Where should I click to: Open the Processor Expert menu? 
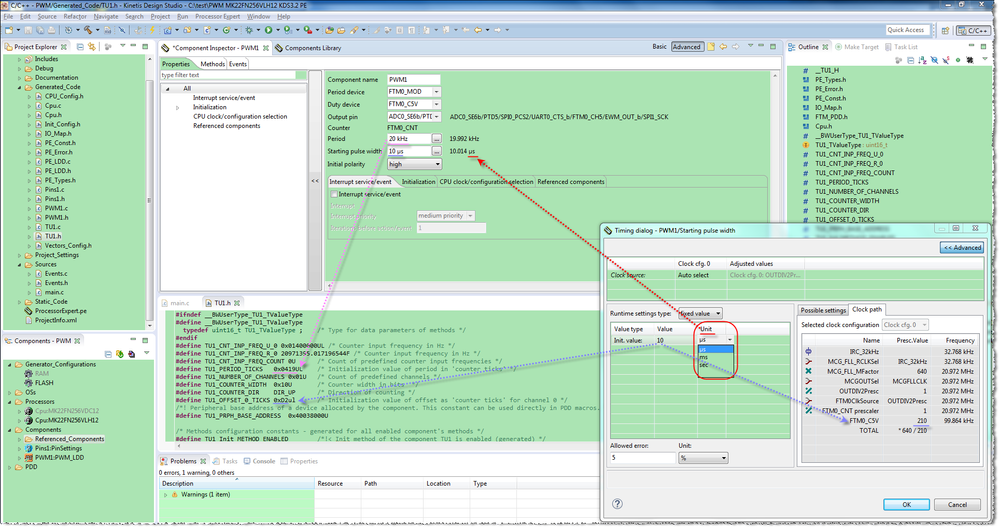pyautogui.click(x=217, y=17)
